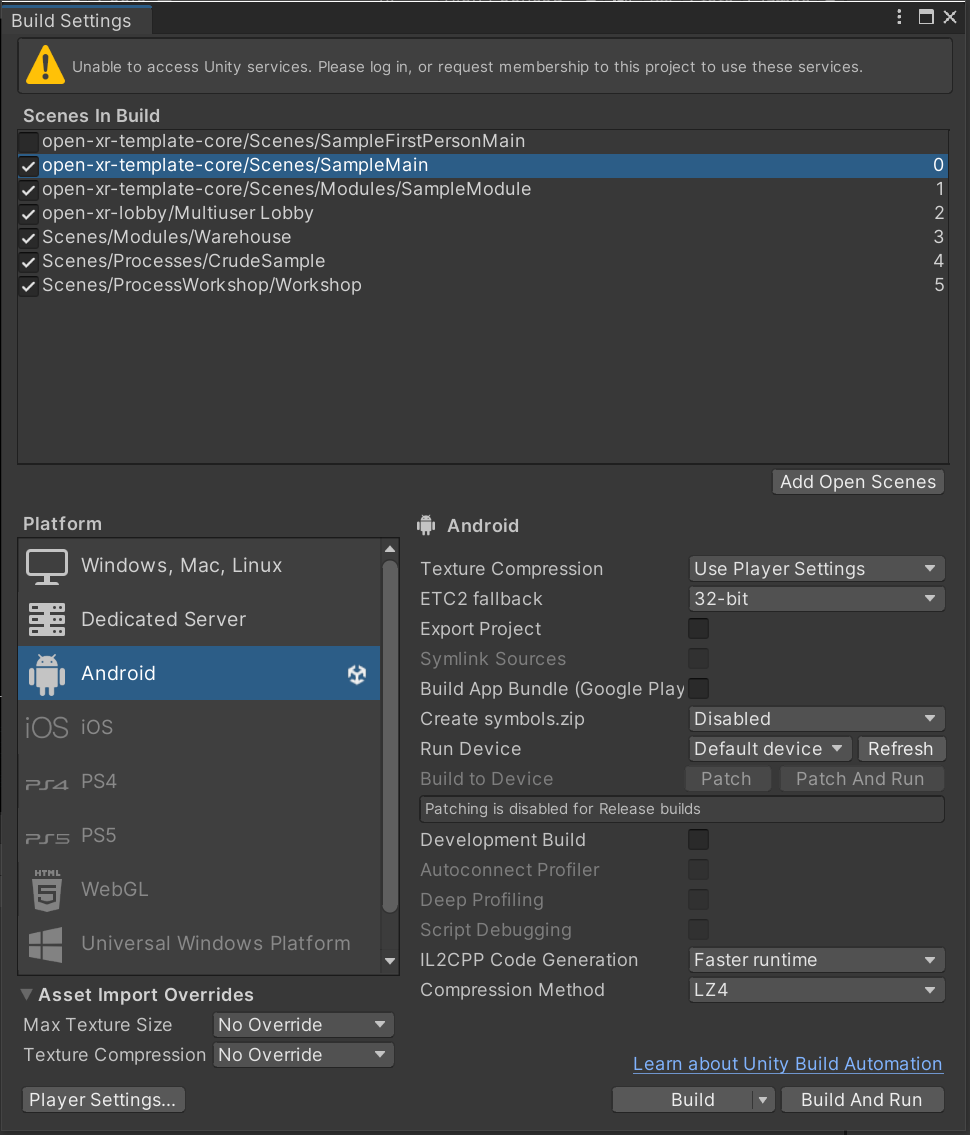This screenshot has width=970, height=1135.
Task: Open the Build Settings kebab menu
Action: 899,17
